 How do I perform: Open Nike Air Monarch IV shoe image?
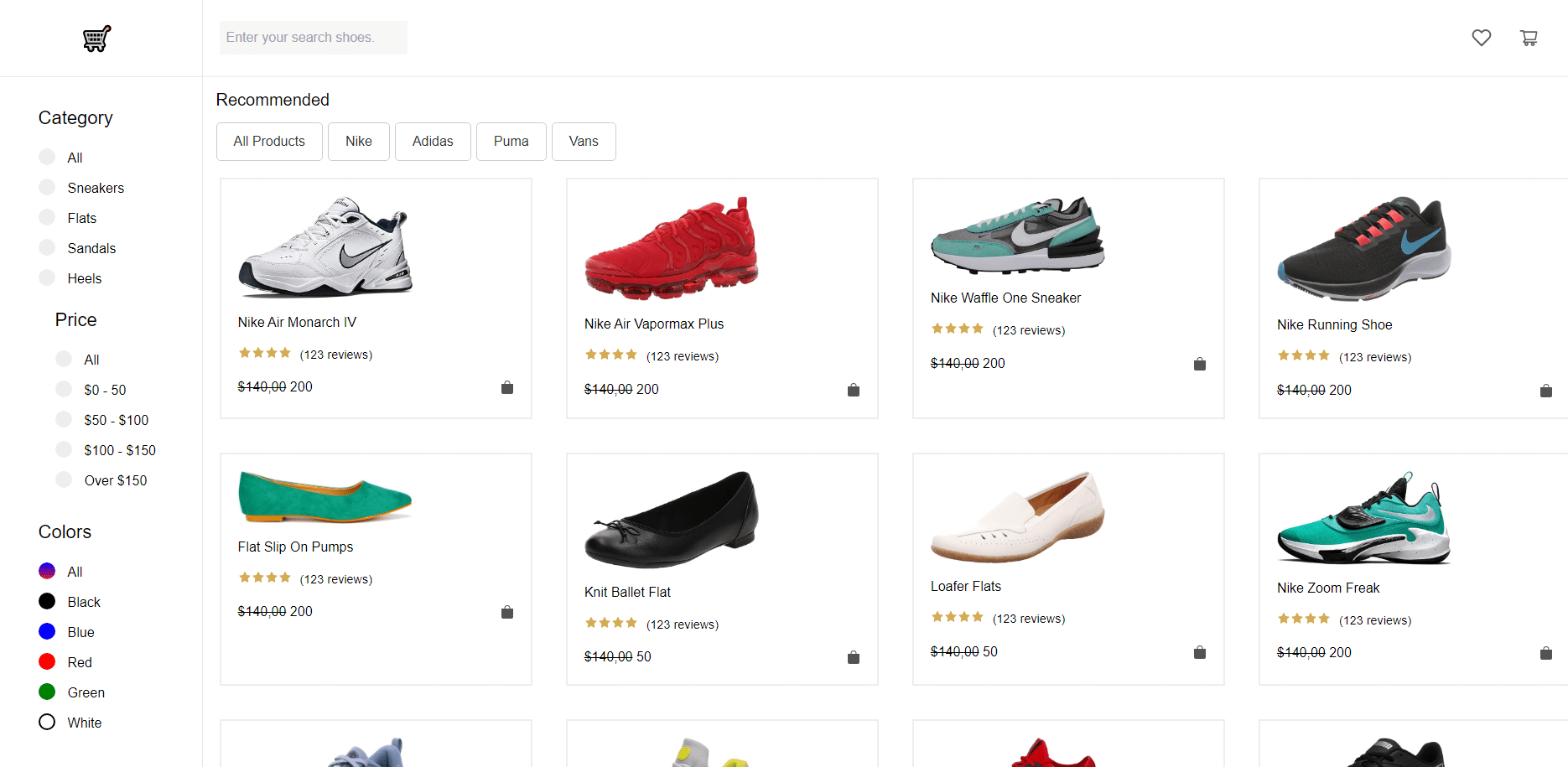tap(325, 246)
